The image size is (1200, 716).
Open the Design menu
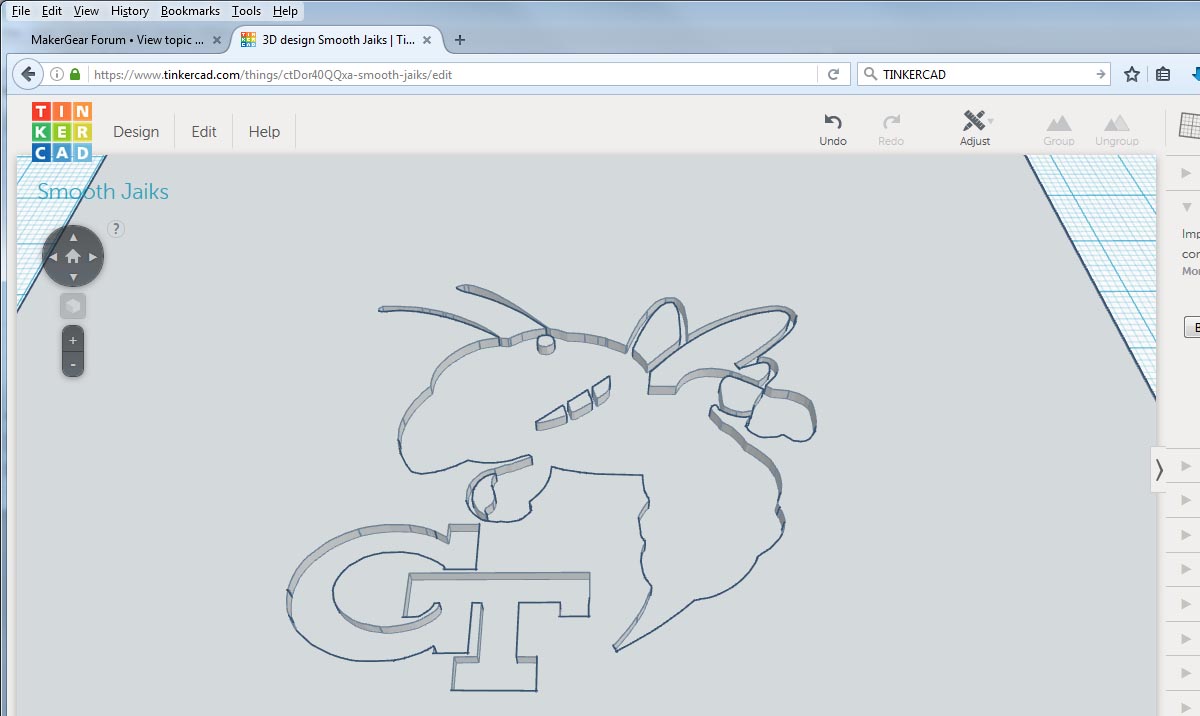[x=136, y=132]
